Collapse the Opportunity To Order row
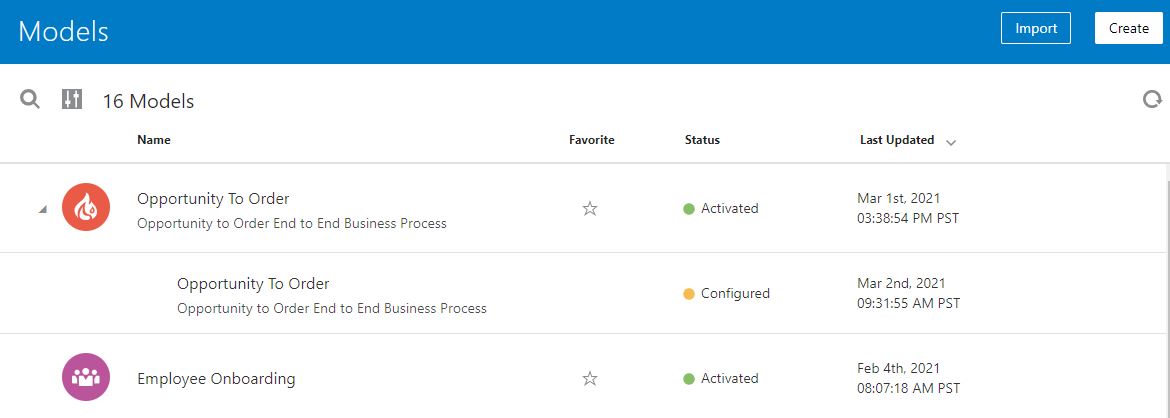 point(42,209)
